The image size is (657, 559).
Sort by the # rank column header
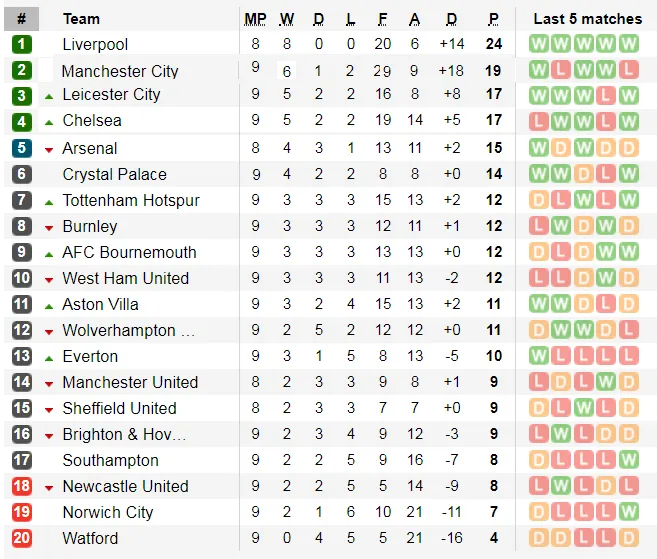(22, 19)
